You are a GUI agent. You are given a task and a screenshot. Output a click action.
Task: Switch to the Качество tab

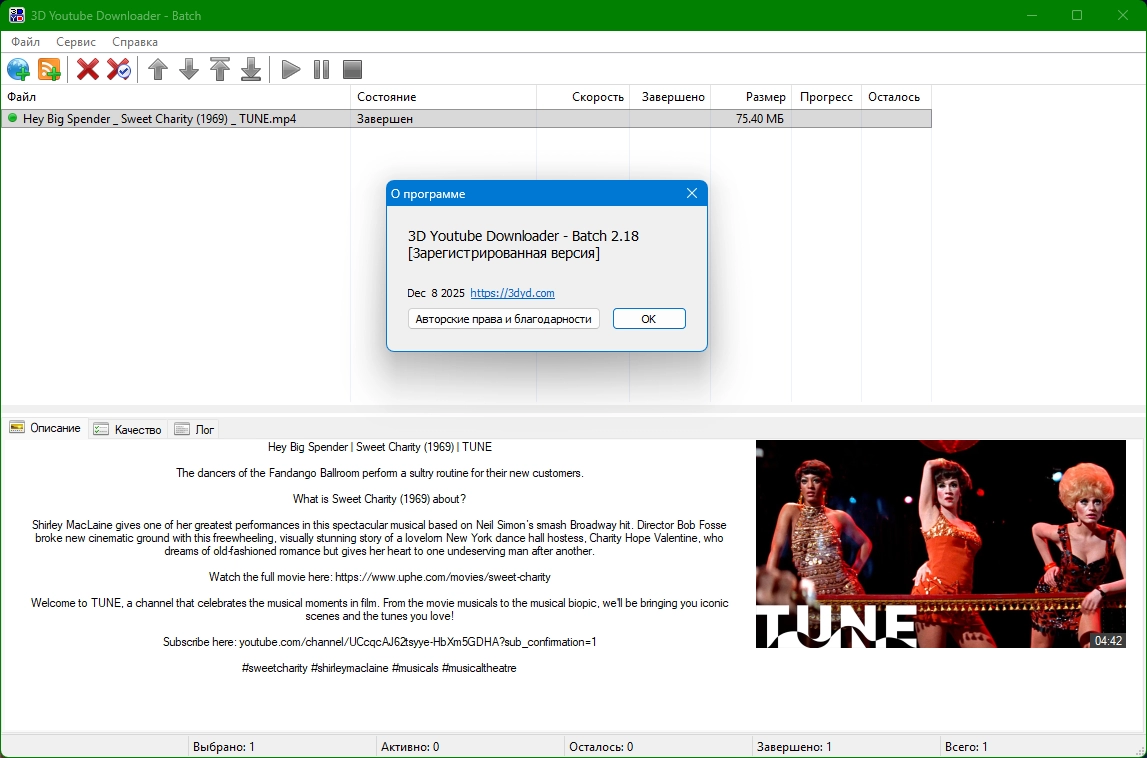click(x=128, y=429)
